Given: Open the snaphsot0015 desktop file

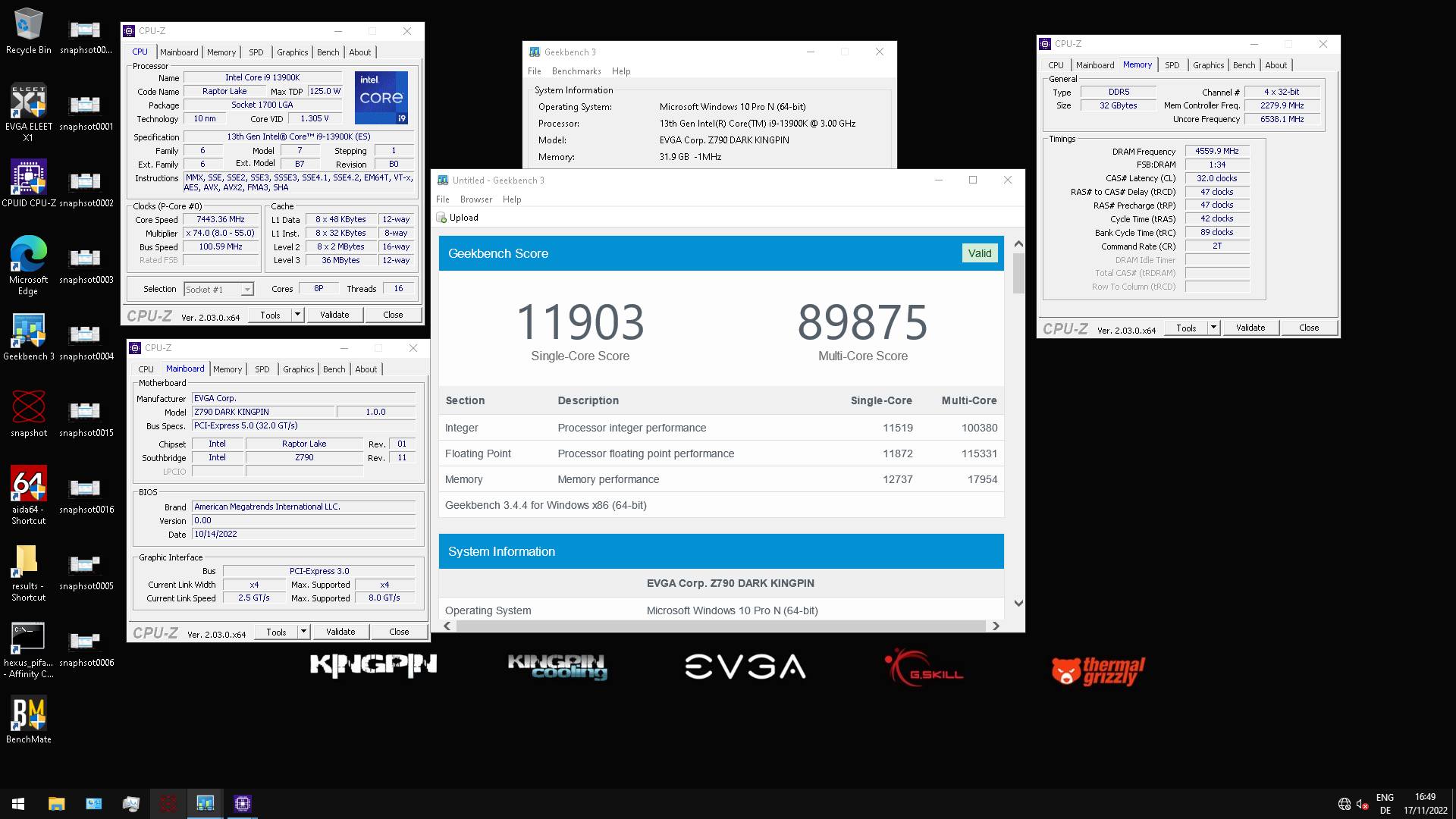Looking at the screenshot, I should coord(85,410).
